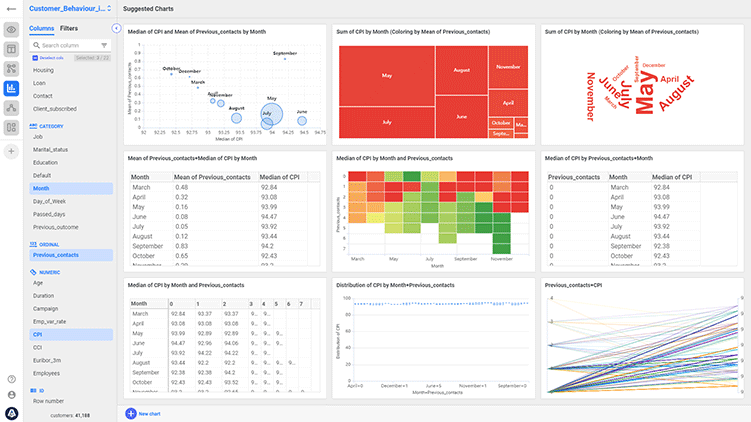751x422 pixels.
Task: Click the Median of CPI by Month heatmap
Action: pyautogui.click(x=433, y=211)
